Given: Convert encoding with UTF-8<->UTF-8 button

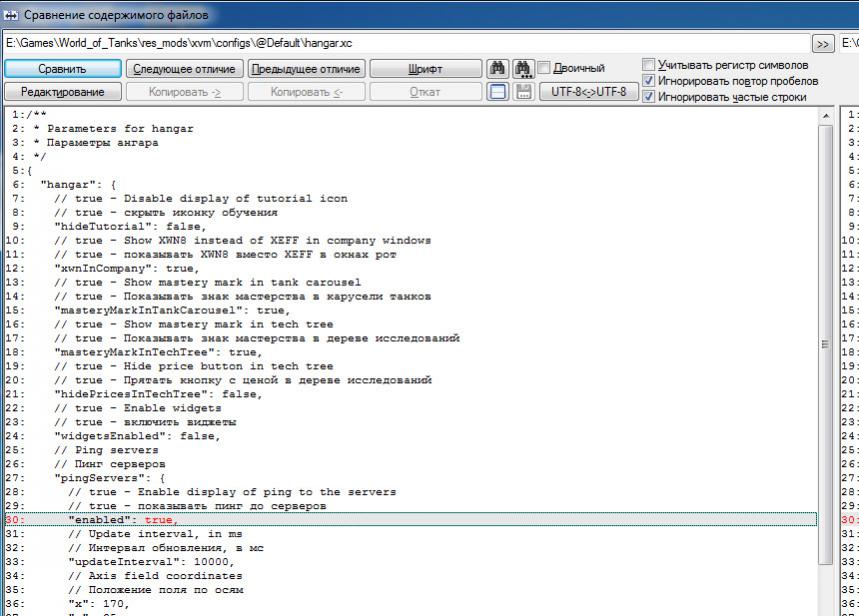Looking at the screenshot, I should [x=589, y=92].
